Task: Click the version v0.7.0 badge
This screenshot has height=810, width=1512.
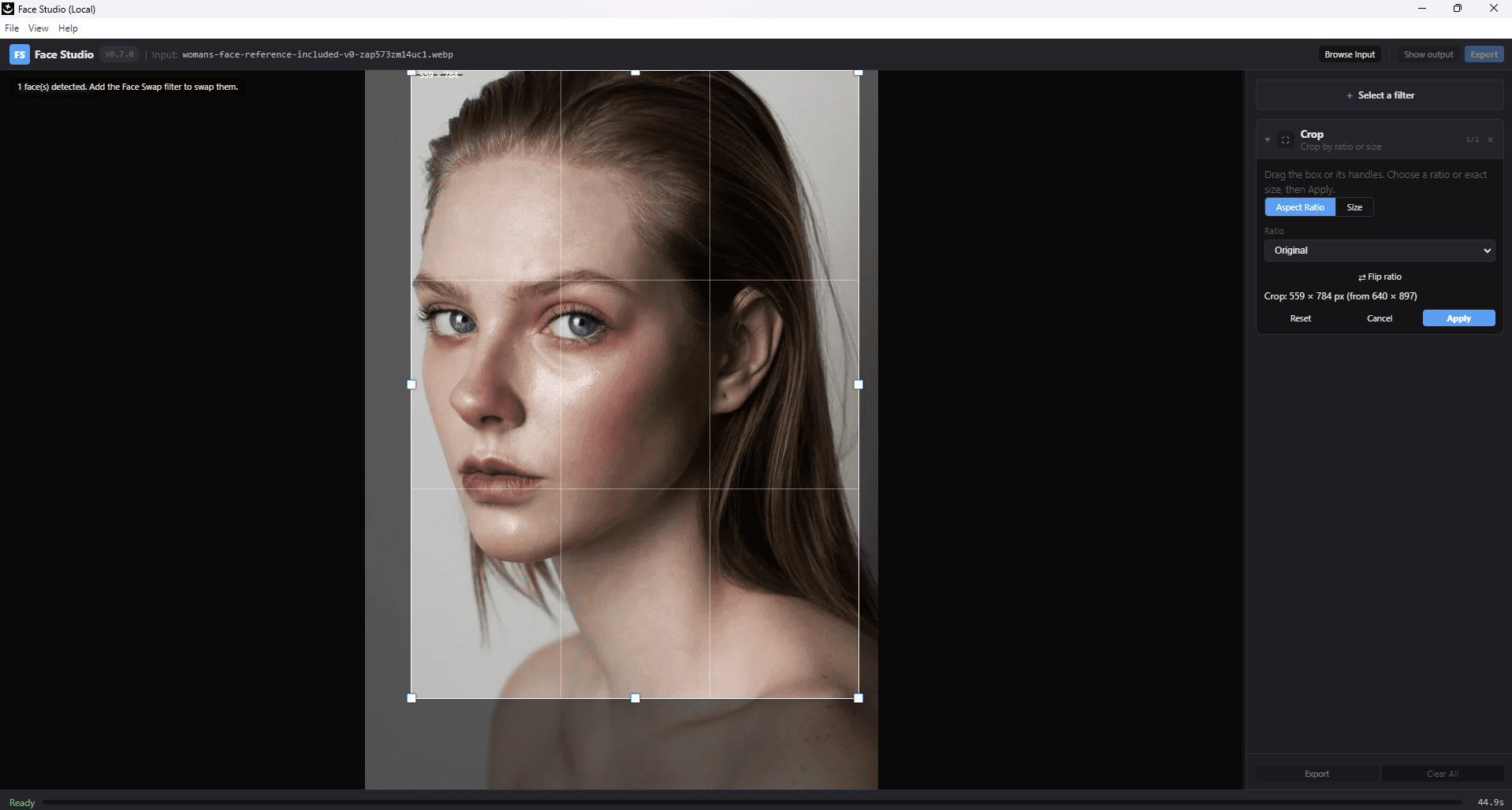Action: 120,54
